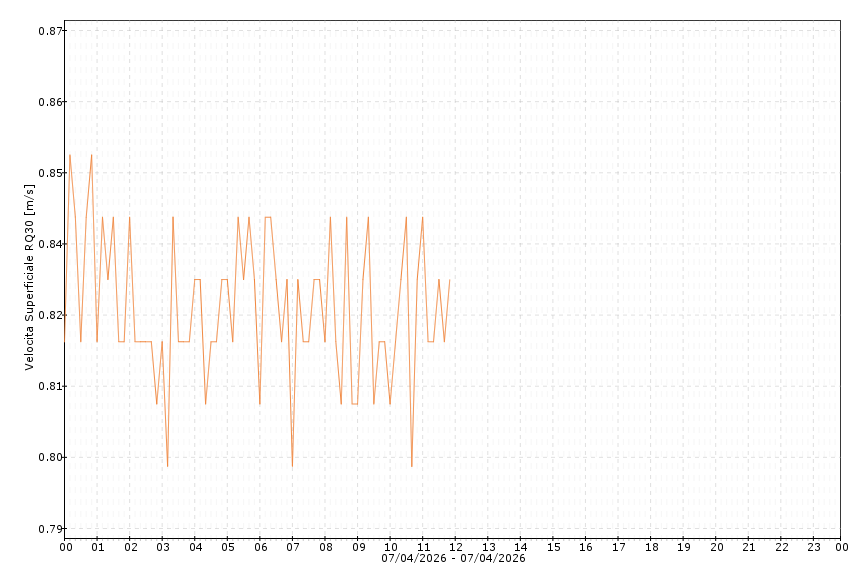Click the line's starting point at hour 00
This screenshot has width=860, height=573.
65,341
